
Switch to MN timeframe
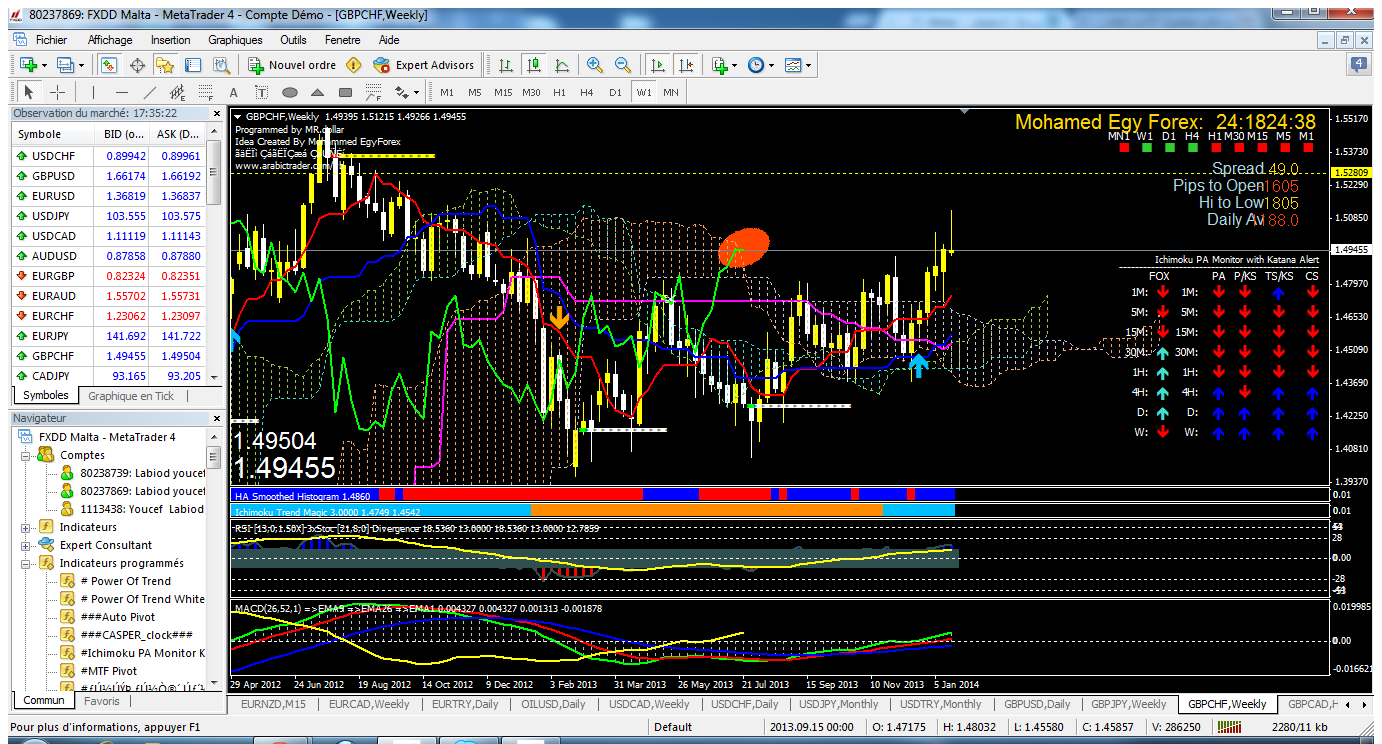tap(670, 92)
